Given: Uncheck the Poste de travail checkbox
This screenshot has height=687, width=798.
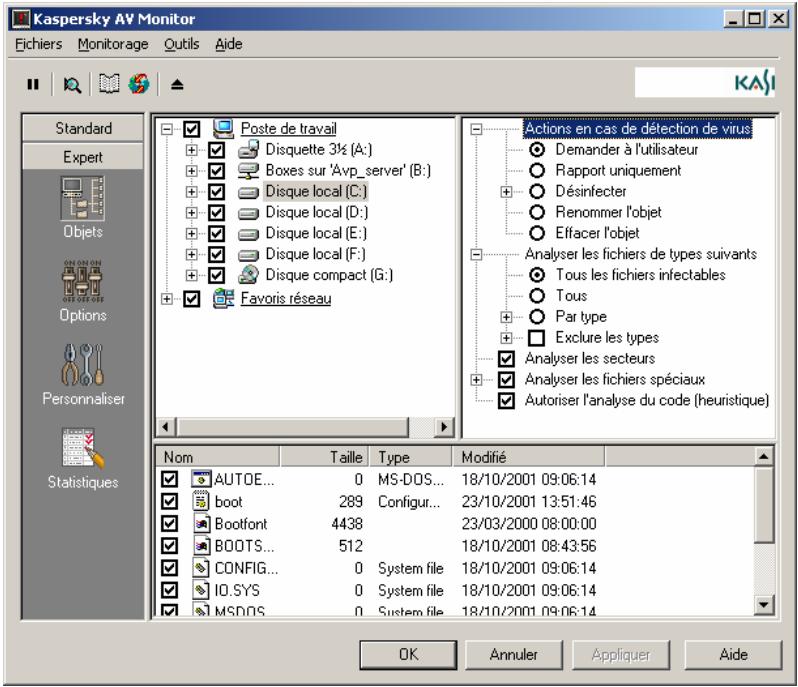Looking at the screenshot, I should [x=192, y=128].
